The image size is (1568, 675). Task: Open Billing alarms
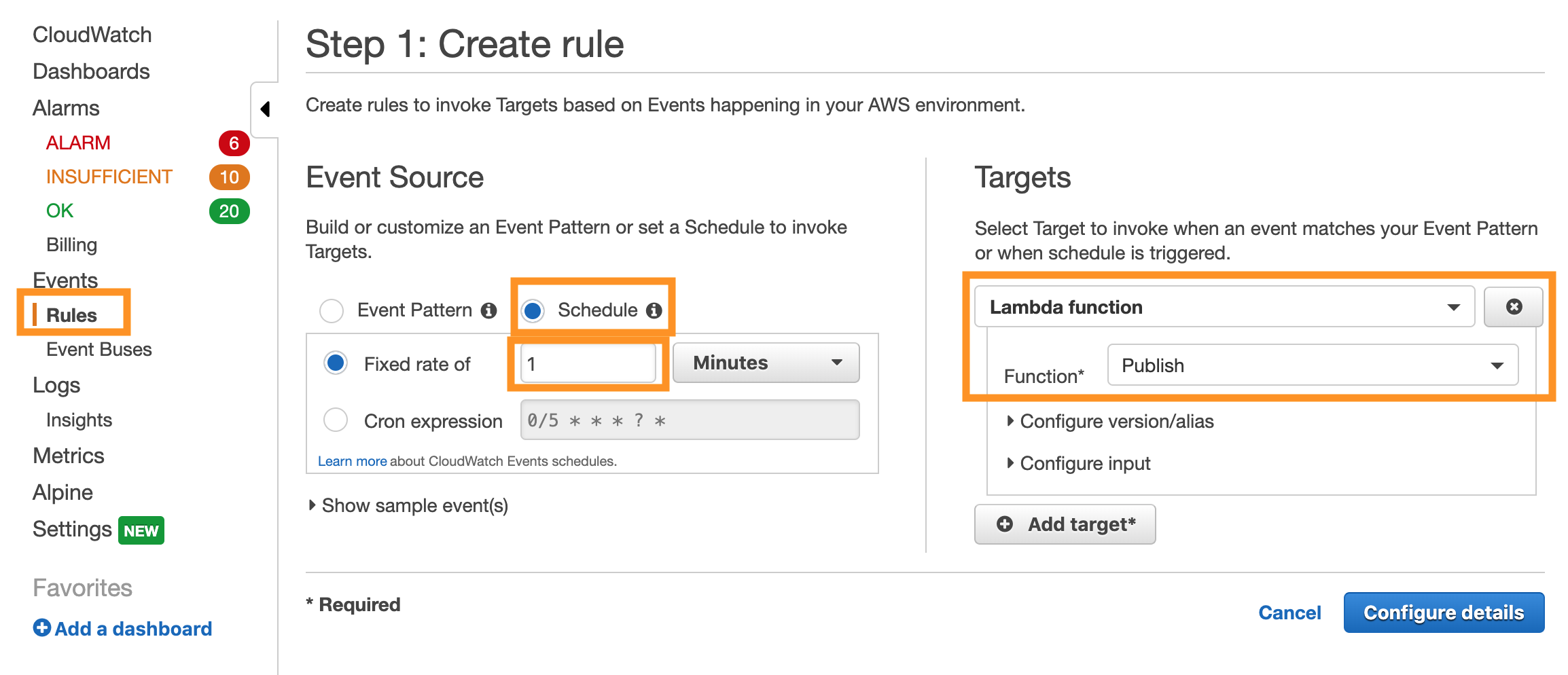[x=71, y=244]
